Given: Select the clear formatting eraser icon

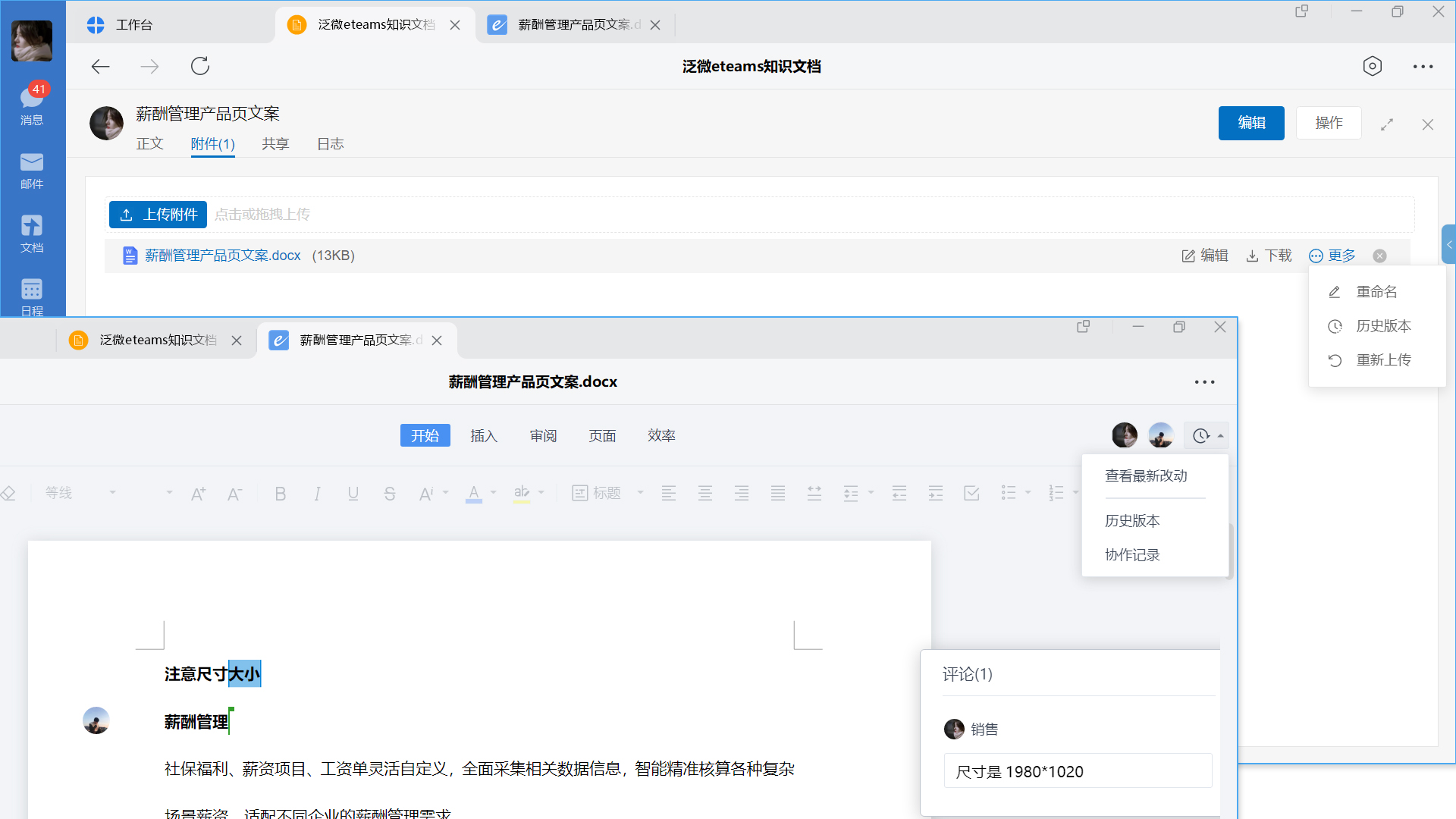Looking at the screenshot, I should [x=9, y=493].
